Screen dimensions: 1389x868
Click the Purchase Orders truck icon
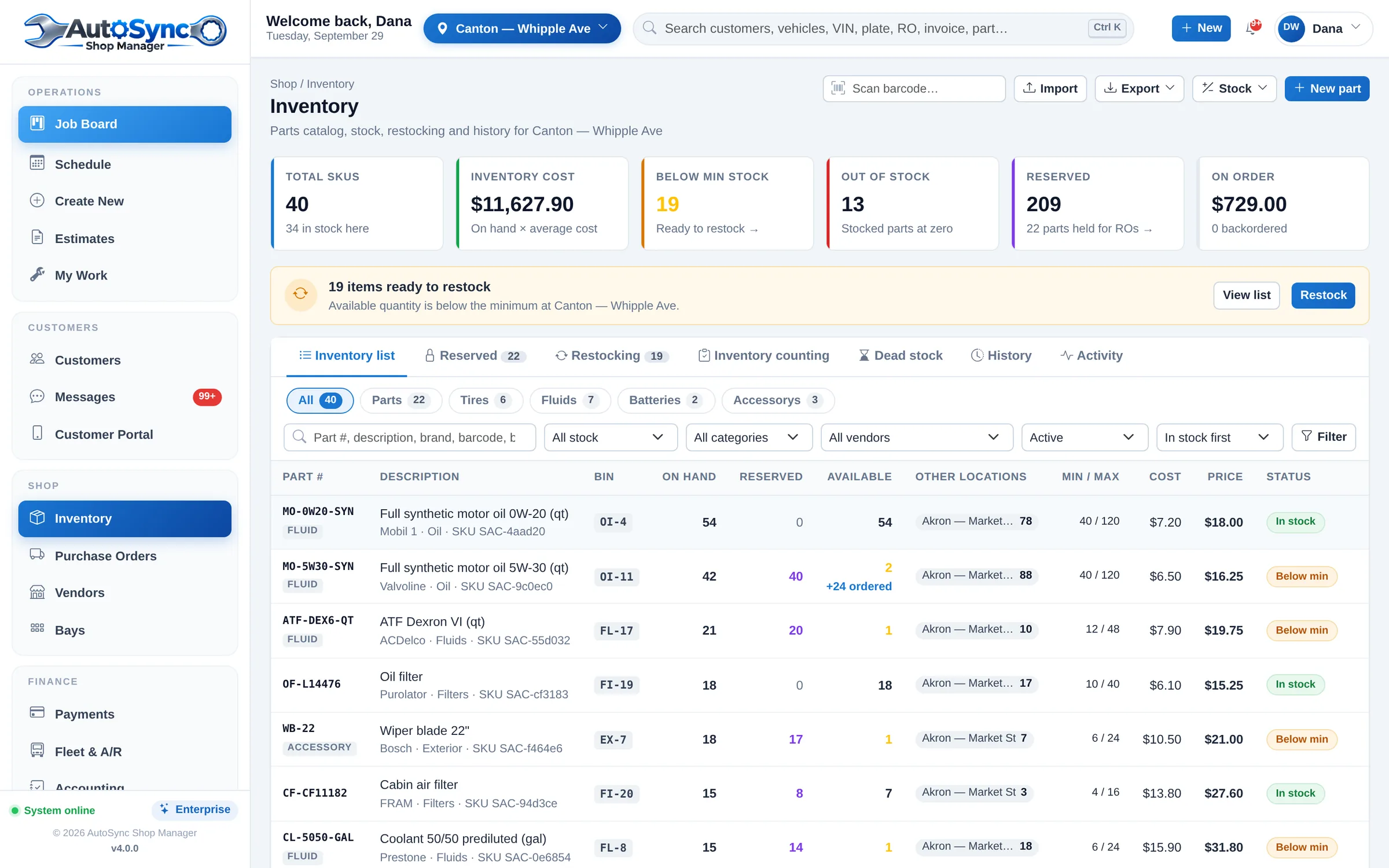pos(37,554)
